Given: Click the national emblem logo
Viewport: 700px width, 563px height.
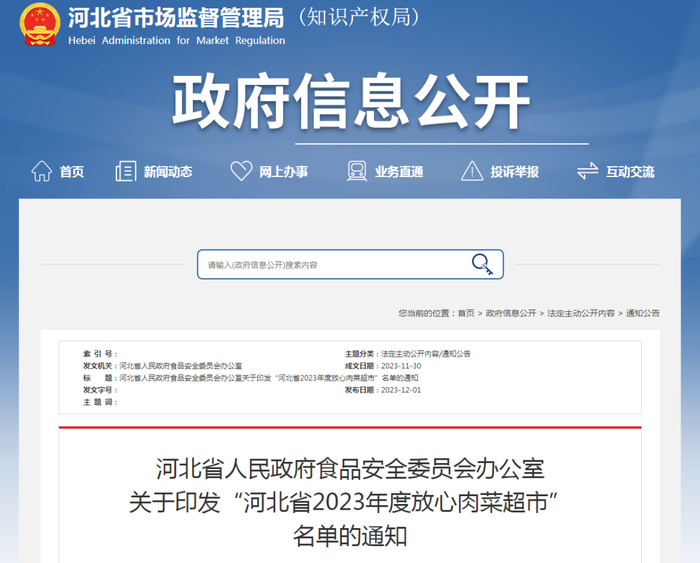Looking at the screenshot, I should [x=40, y=24].
